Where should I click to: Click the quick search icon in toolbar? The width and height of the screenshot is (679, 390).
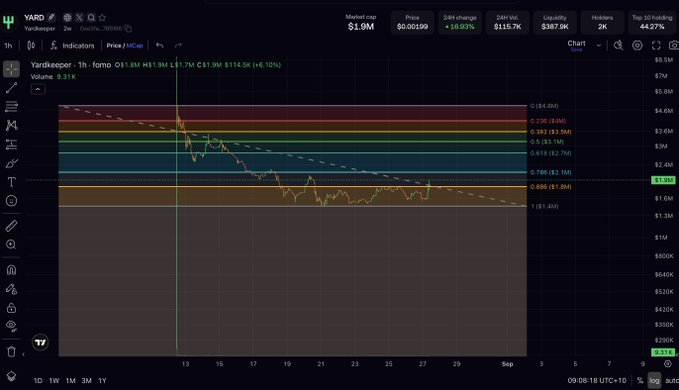point(618,45)
